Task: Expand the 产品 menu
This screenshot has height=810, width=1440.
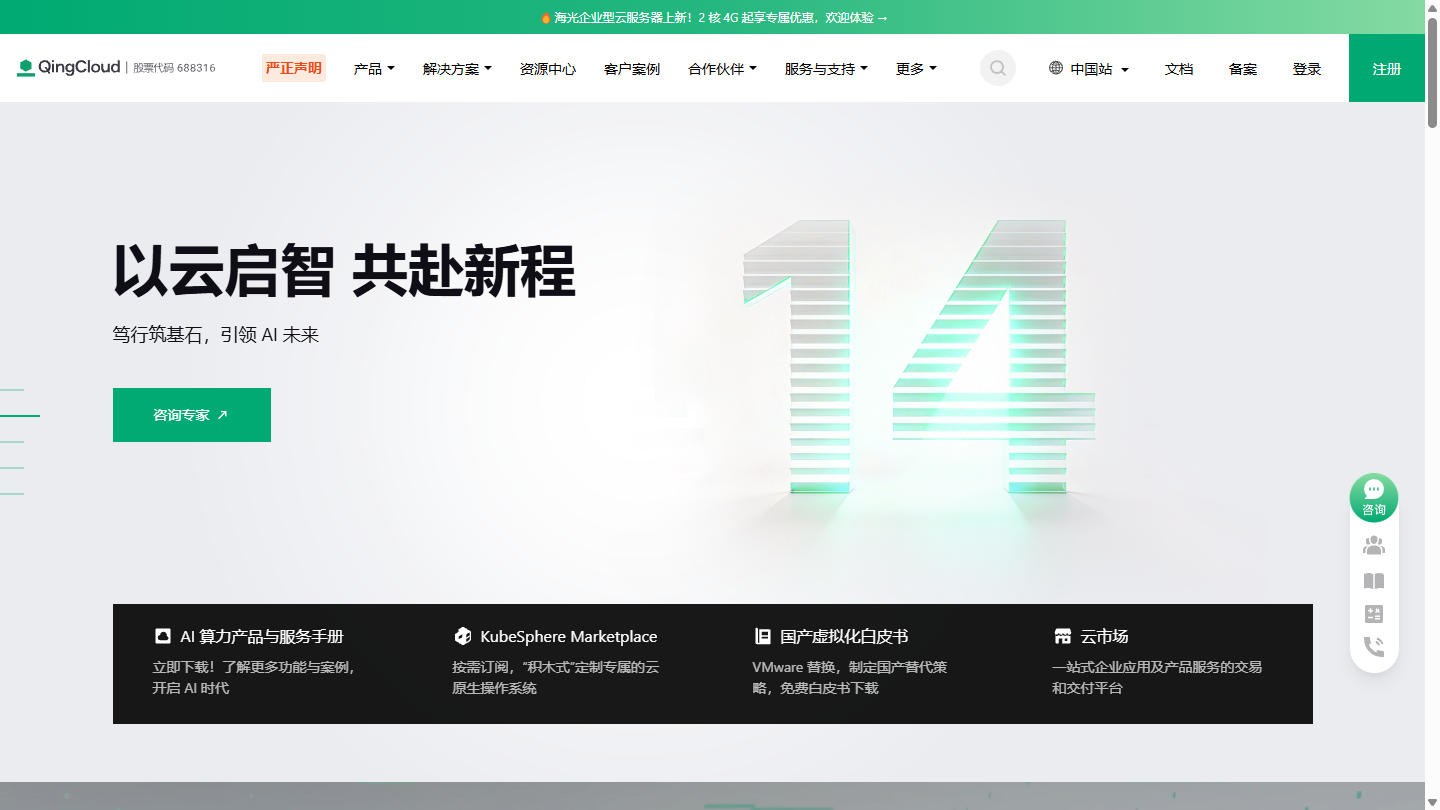Action: [x=374, y=69]
